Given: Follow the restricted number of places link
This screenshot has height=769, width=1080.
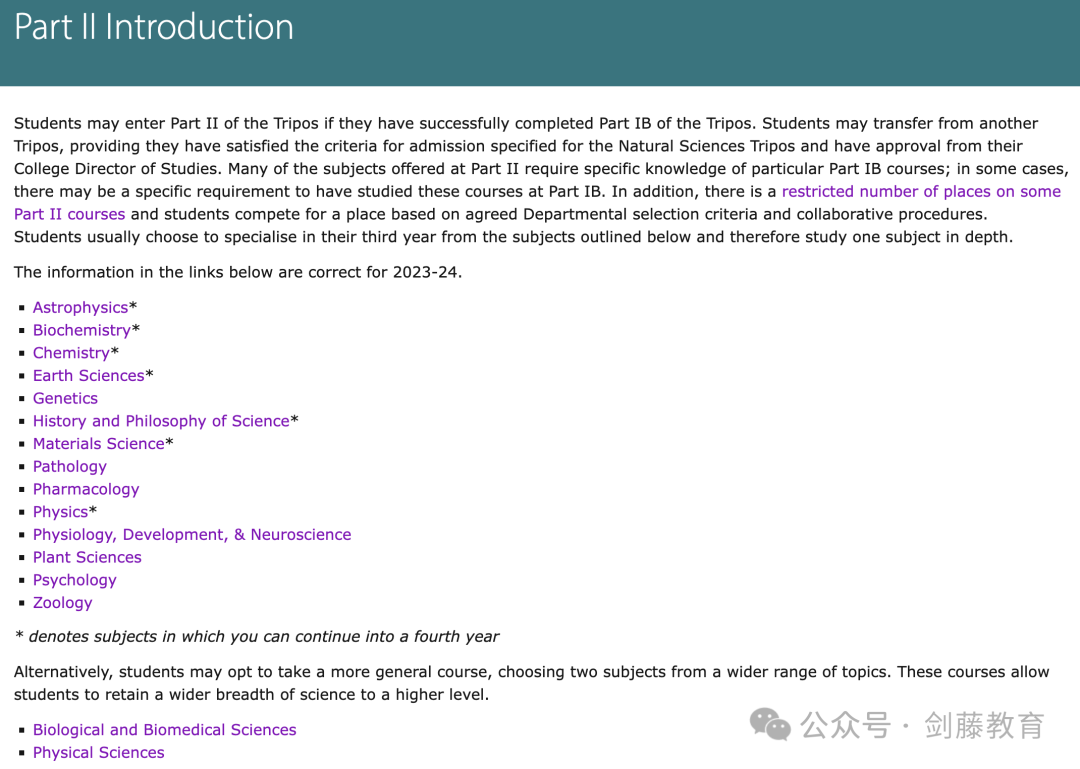Looking at the screenshot, I should [x=921, y=192].
